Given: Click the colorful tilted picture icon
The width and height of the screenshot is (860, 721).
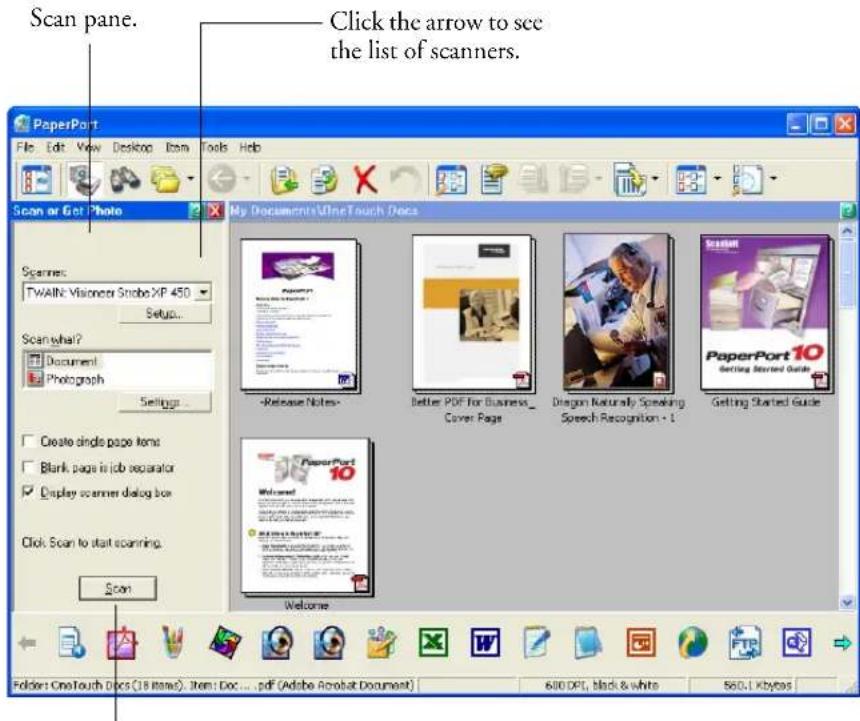Looking at the screenshot, I should tap(225, 642).
